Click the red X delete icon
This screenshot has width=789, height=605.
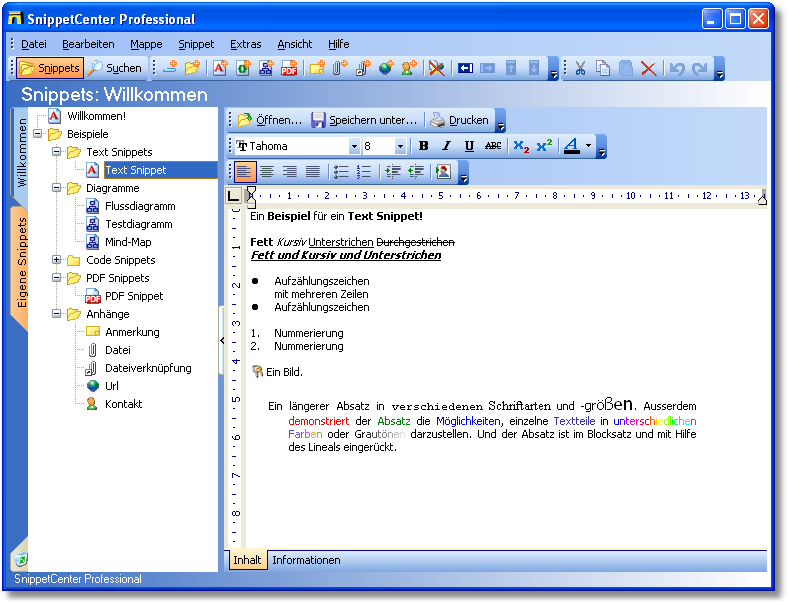click(649, 68)
